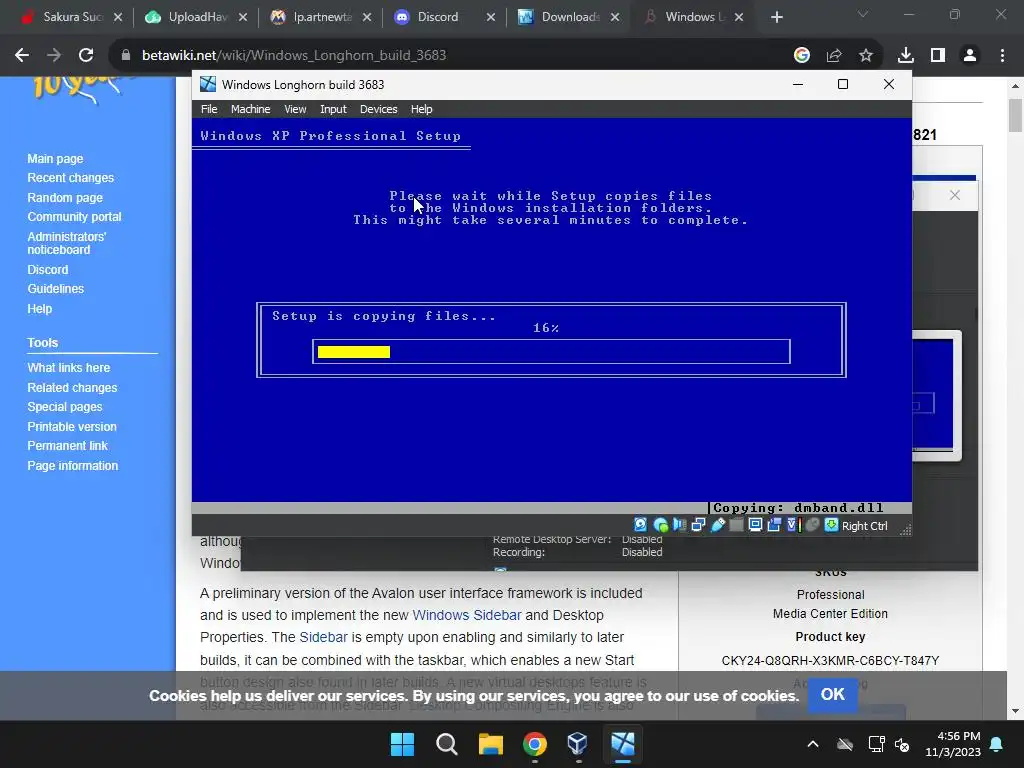Open Random page link
The height and width of the screenshot is (768, 1024).
point(65,197)
